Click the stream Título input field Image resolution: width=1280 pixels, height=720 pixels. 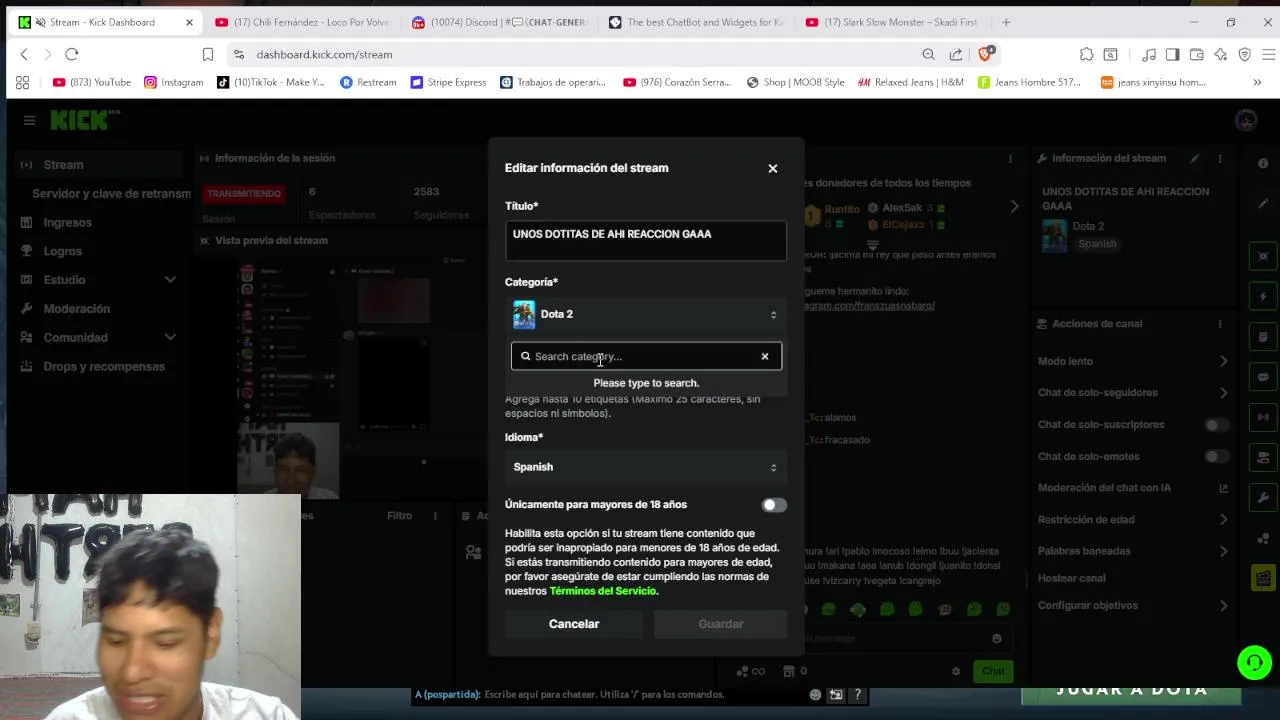[x=646, y=240]
